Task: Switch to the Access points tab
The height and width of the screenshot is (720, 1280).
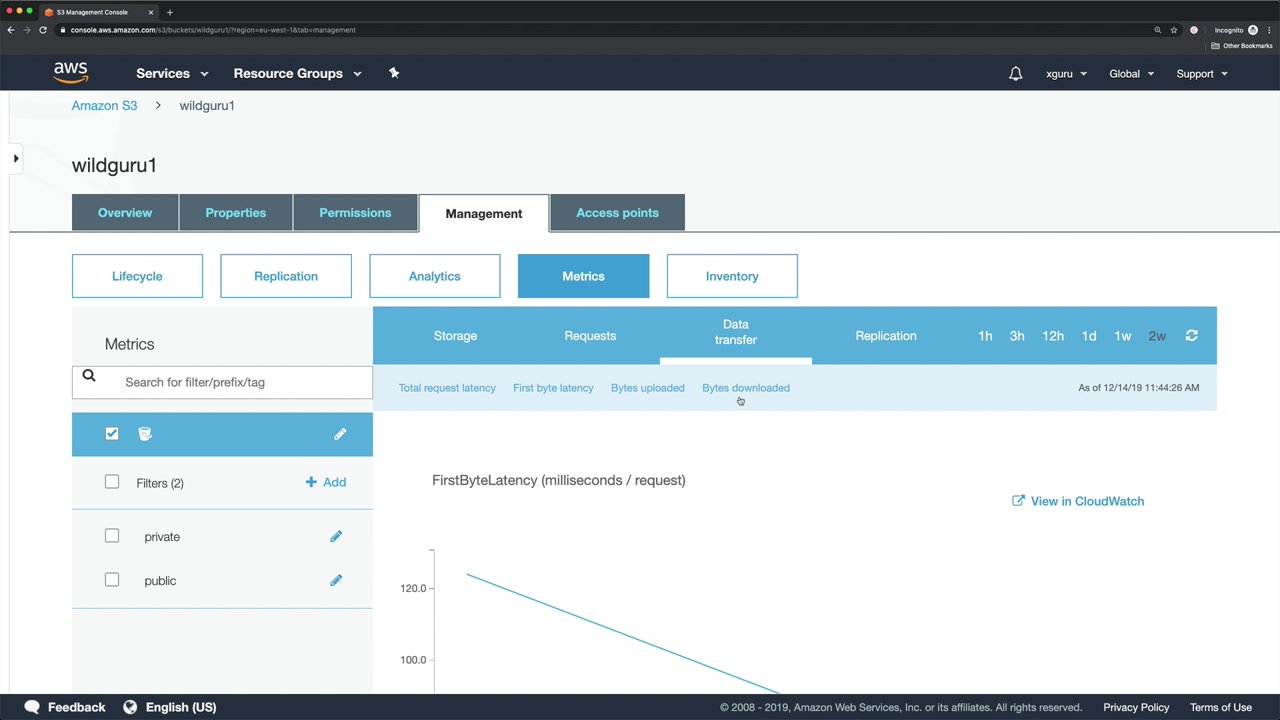Action: click(x=617, y=213)
